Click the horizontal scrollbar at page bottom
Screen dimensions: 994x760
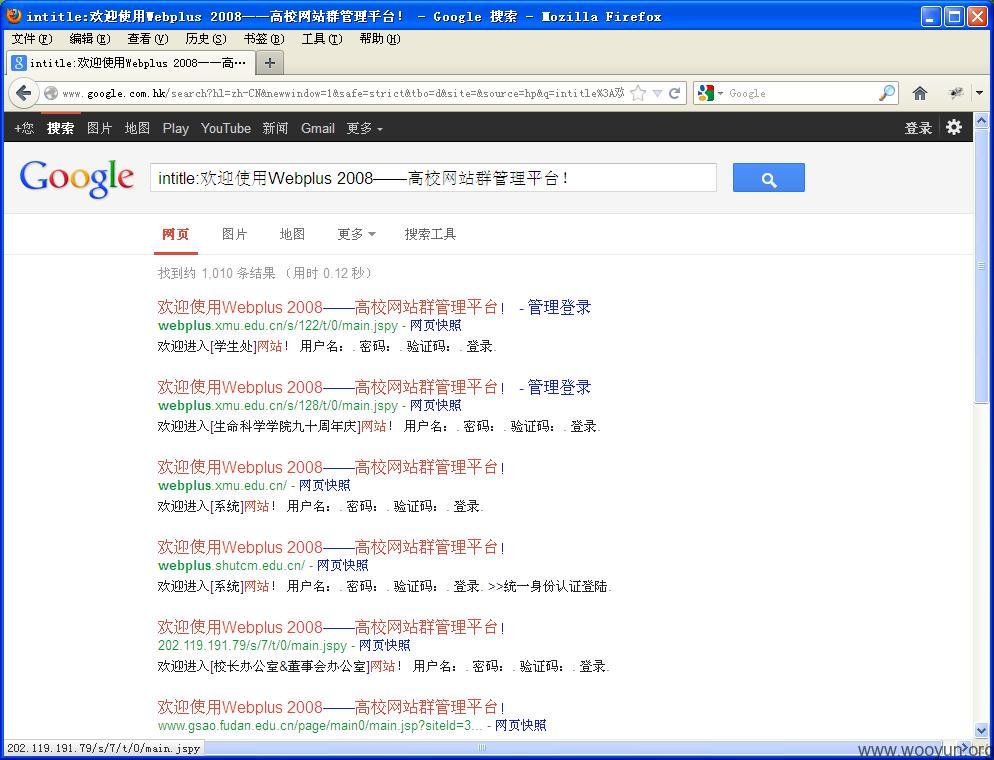tap(482, 748)
